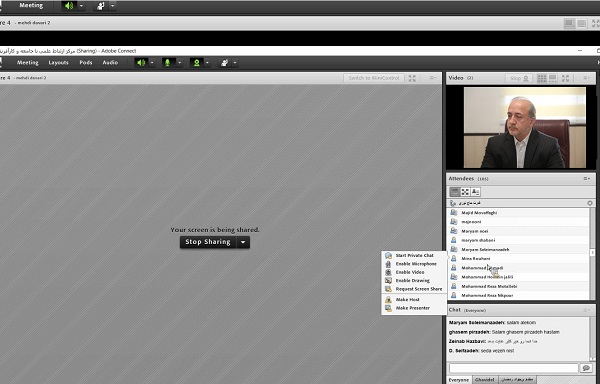Select attendee Maryam Soleimanzadeh in Attendees list
This screenshot has width=600, height=384.
click(518, 249)
